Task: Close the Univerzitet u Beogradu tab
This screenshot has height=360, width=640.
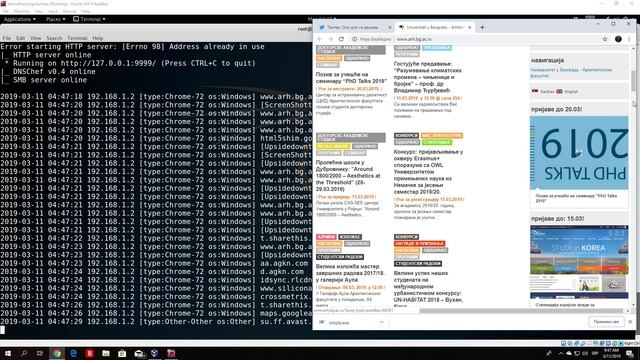Action: (x=469, y=27)
